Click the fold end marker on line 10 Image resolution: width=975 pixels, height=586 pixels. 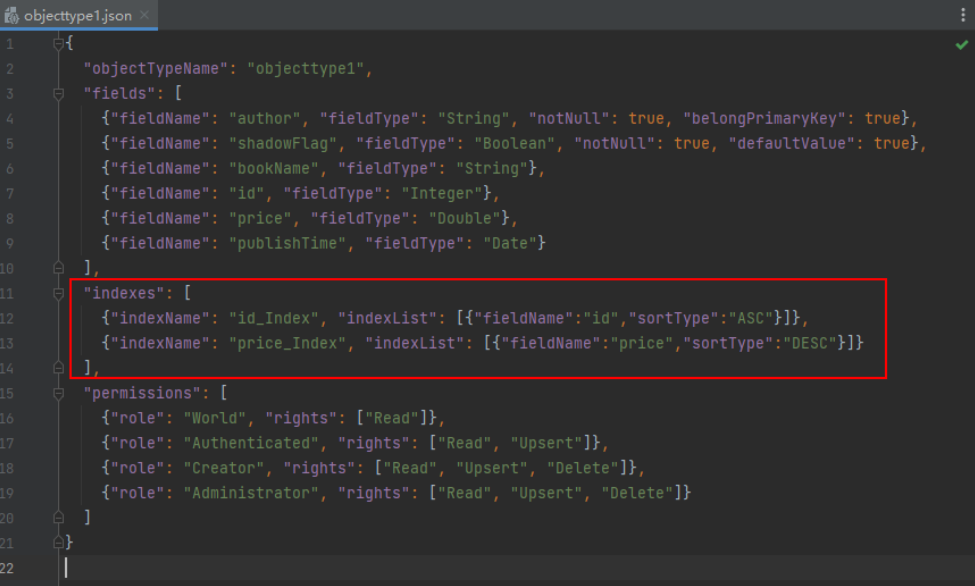click(x=58, y=268)
